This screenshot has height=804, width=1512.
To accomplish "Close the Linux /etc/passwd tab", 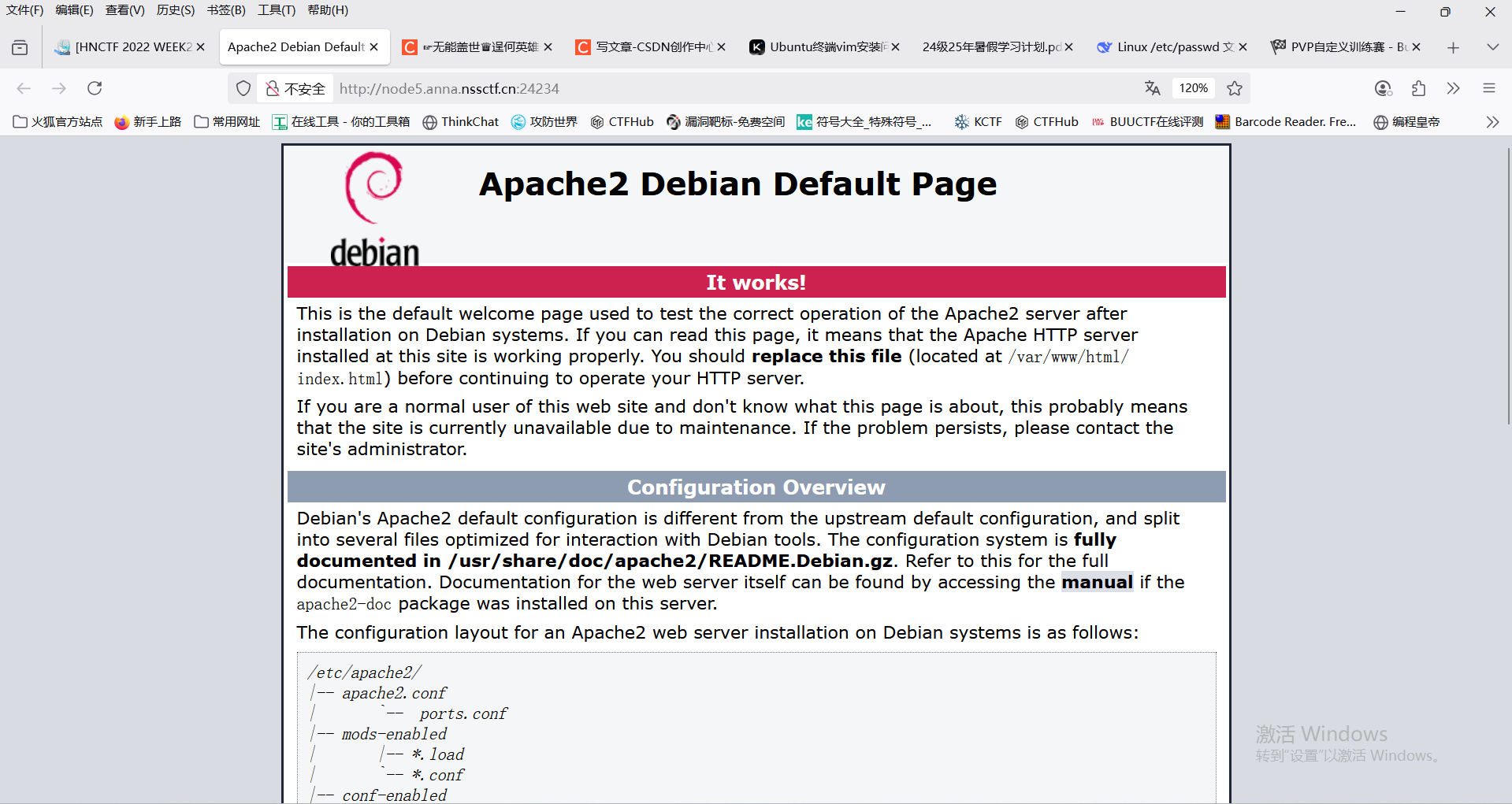I will point(1243,47).
